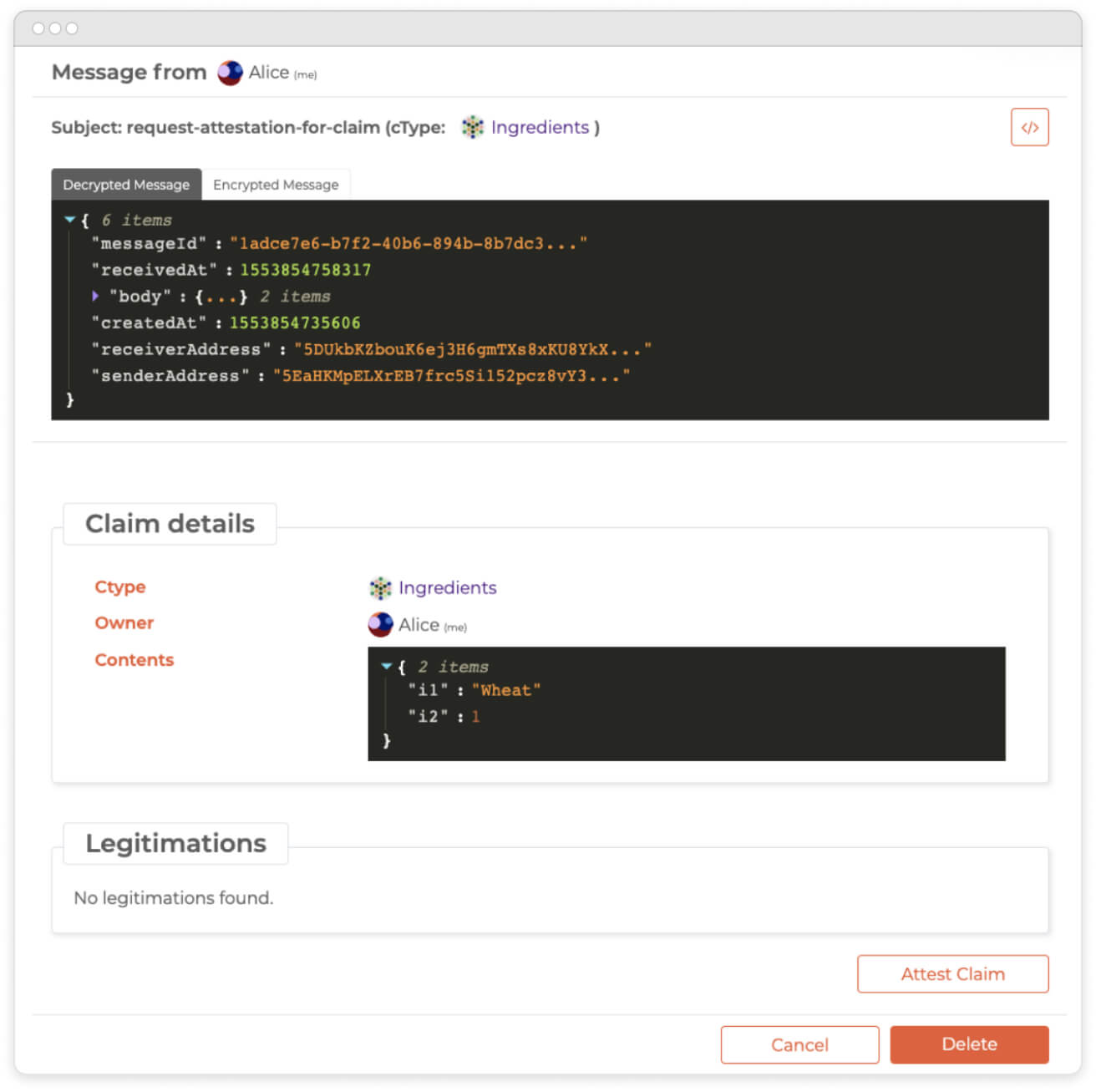The width and height of the screenshot is (1096, 1092).
Task: Click the receivedAt value 1553854758317
Action: click(x=305, y=270)
